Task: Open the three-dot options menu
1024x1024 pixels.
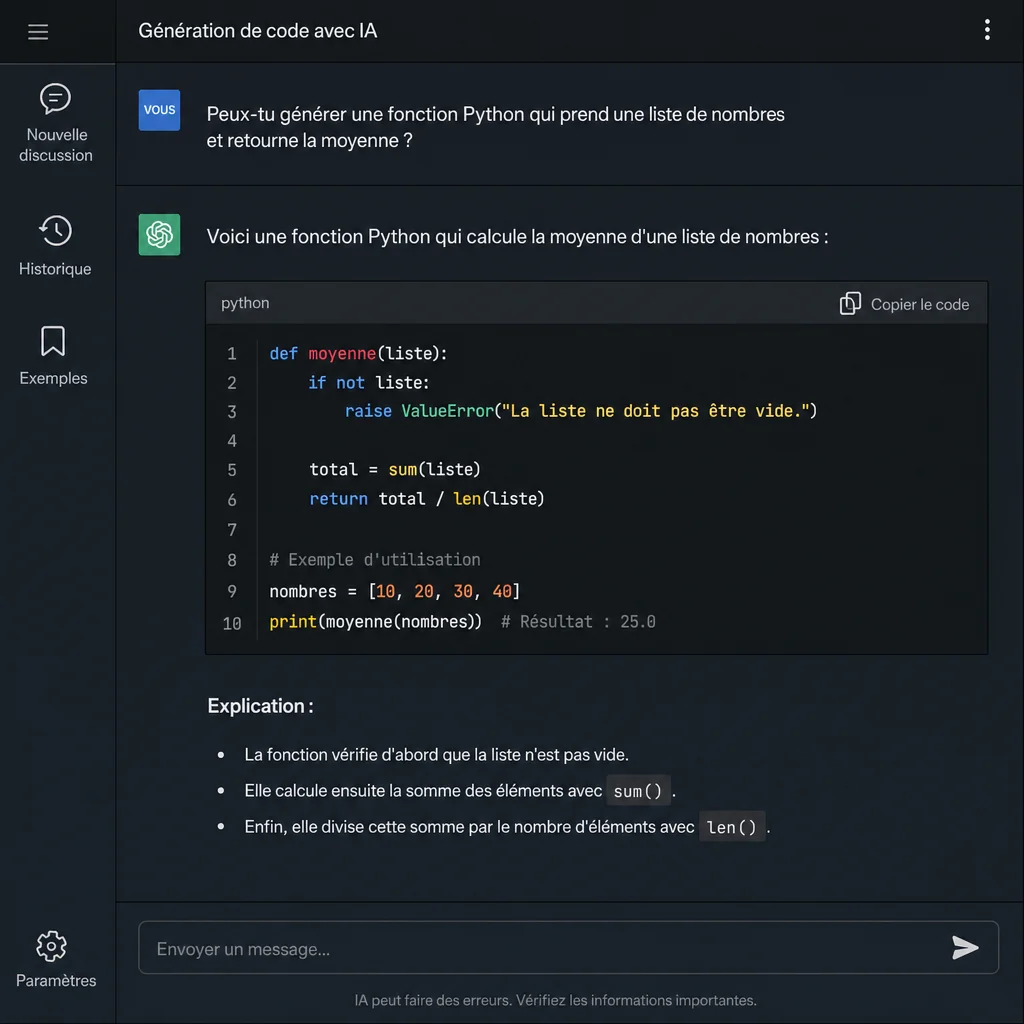Action: pos(987,30)
